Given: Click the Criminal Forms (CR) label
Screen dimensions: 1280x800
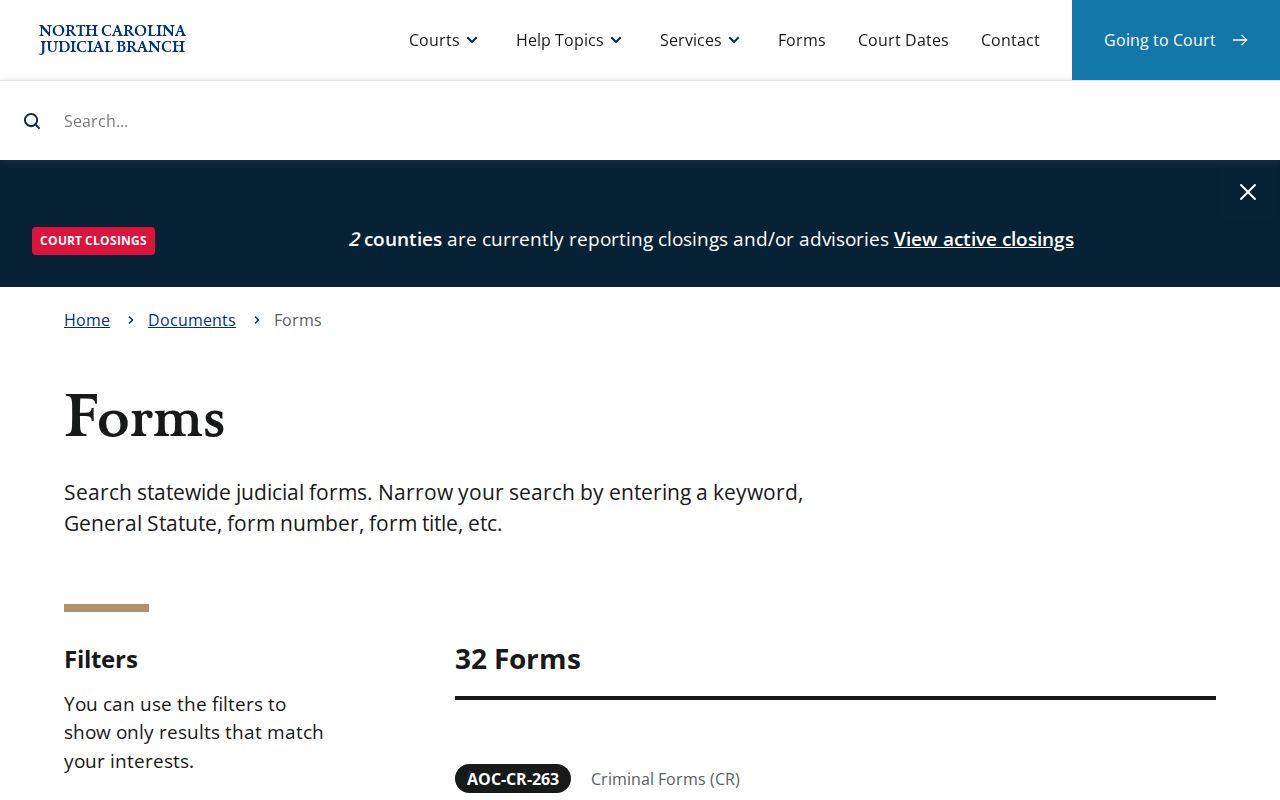Looking at the screenshot, I should pyautogui.click(x=665, y=779).
